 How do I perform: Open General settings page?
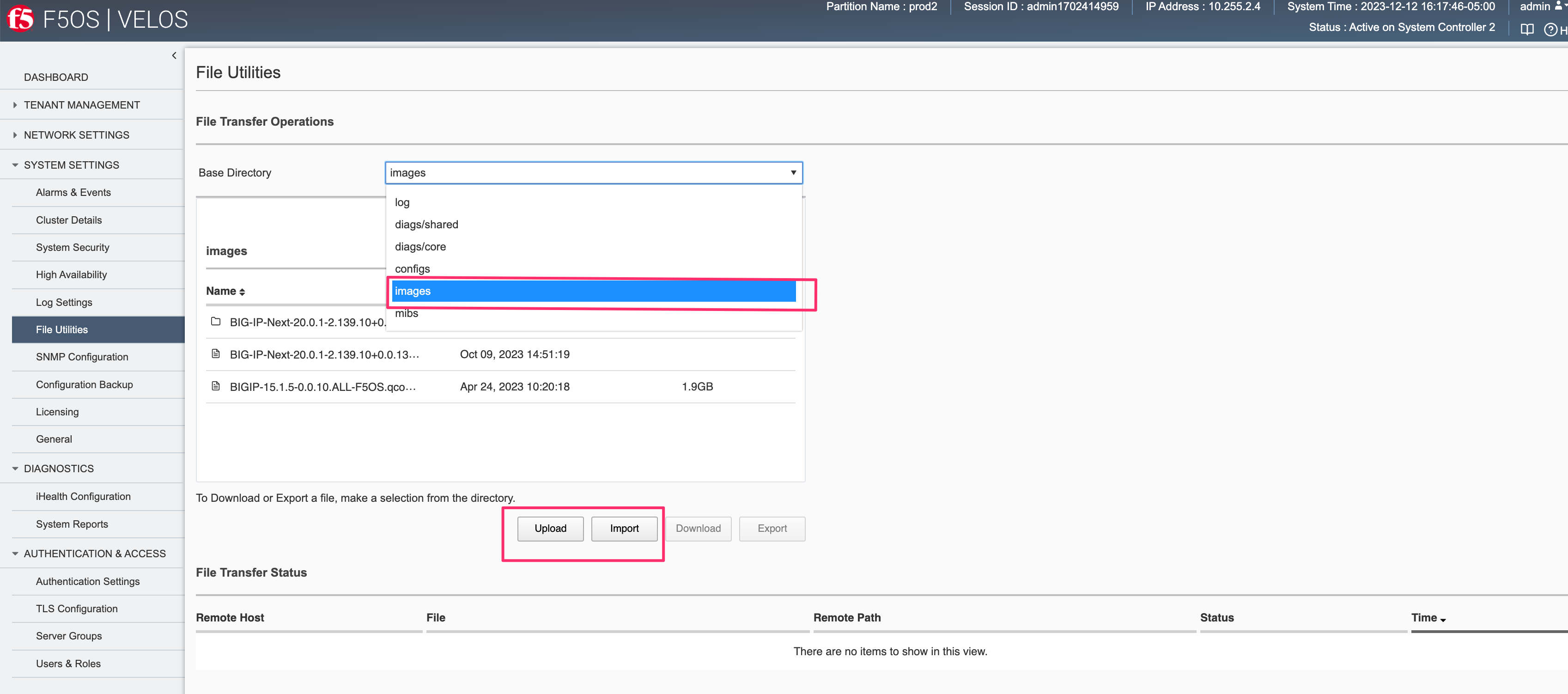(x=54, y=439)
